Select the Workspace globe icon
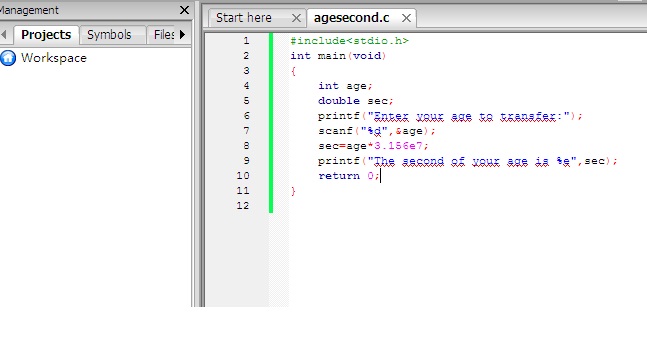Image resolution: width=647 pixels, height=360 pixels. pos(8,58)
